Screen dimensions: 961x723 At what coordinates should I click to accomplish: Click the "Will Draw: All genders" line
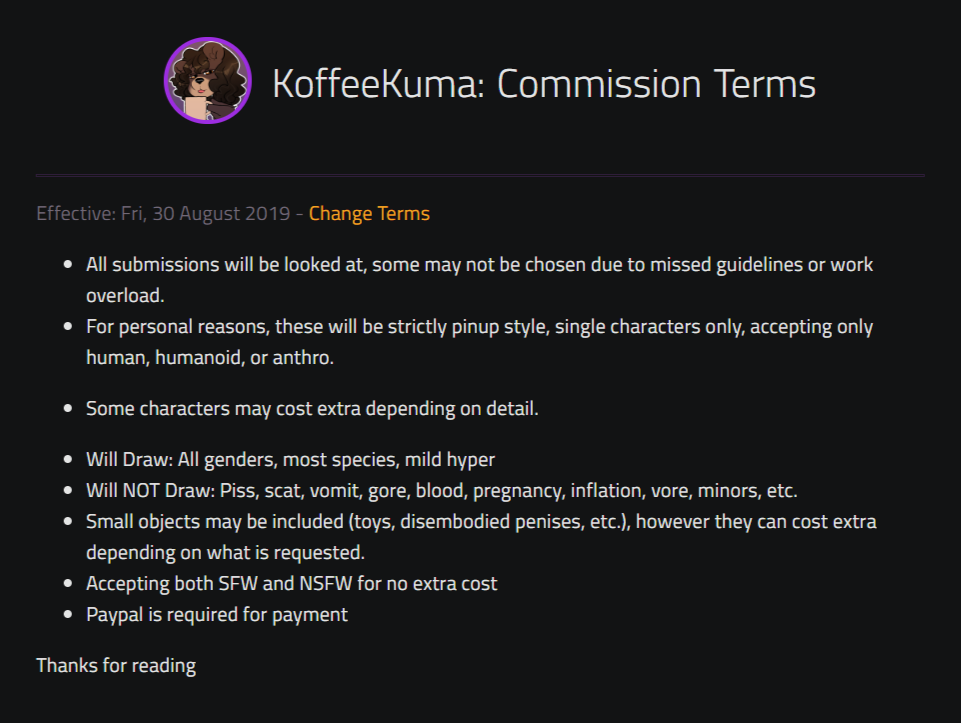[x=290, y=460]
